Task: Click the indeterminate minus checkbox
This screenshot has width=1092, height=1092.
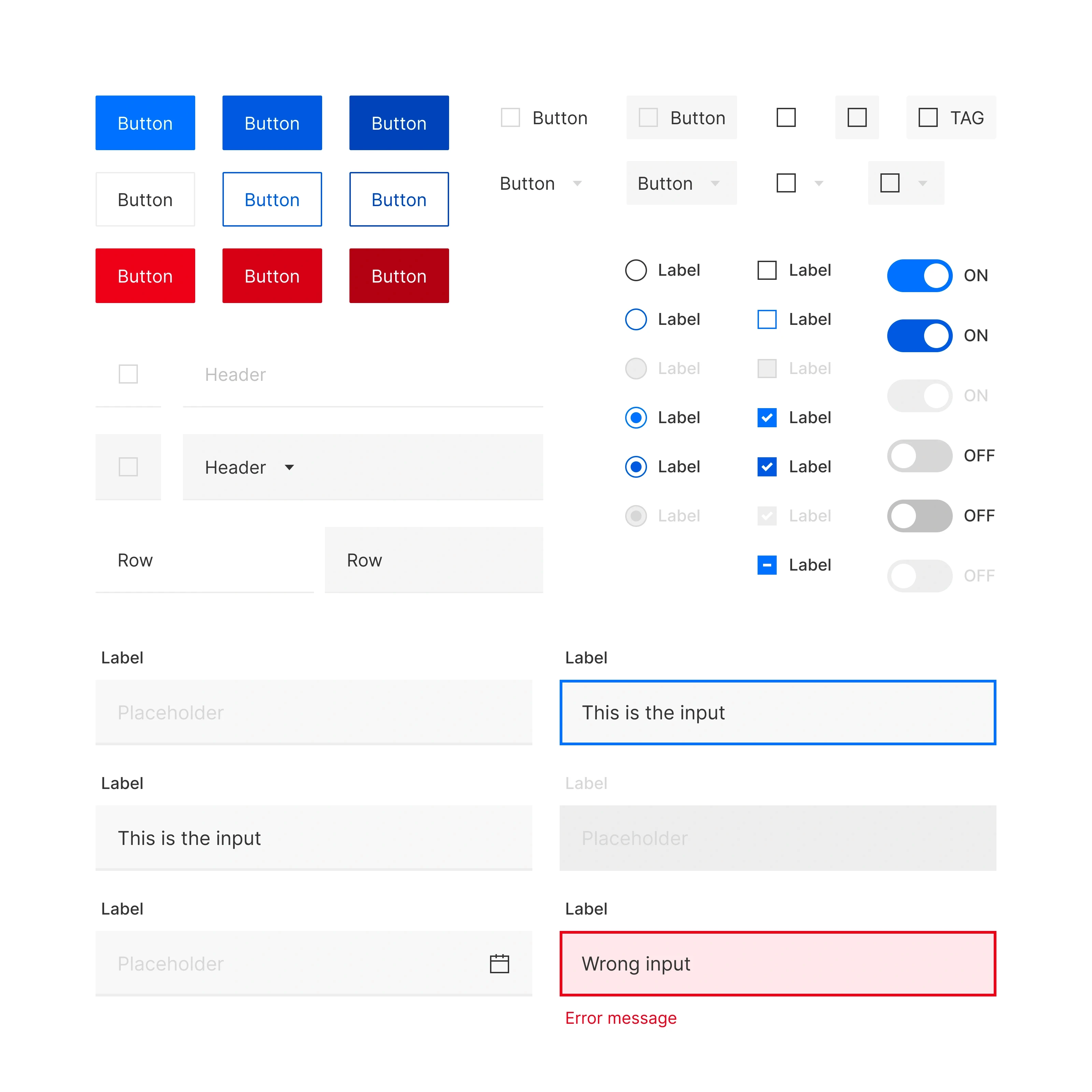Action: pyautogui.click(x=766, y=565)
